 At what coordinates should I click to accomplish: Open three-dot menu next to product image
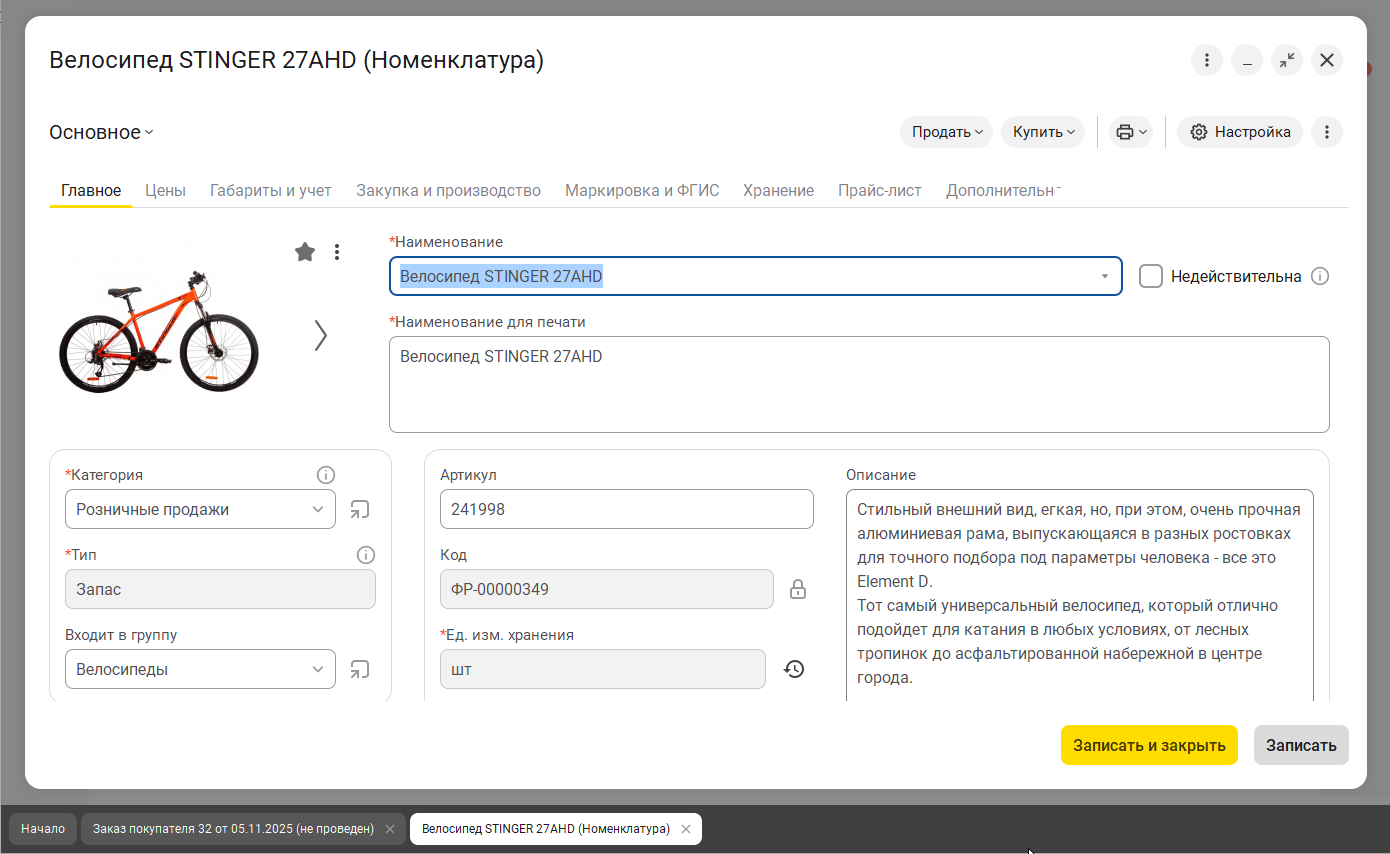pyautogui.click(x=337, y=252)
